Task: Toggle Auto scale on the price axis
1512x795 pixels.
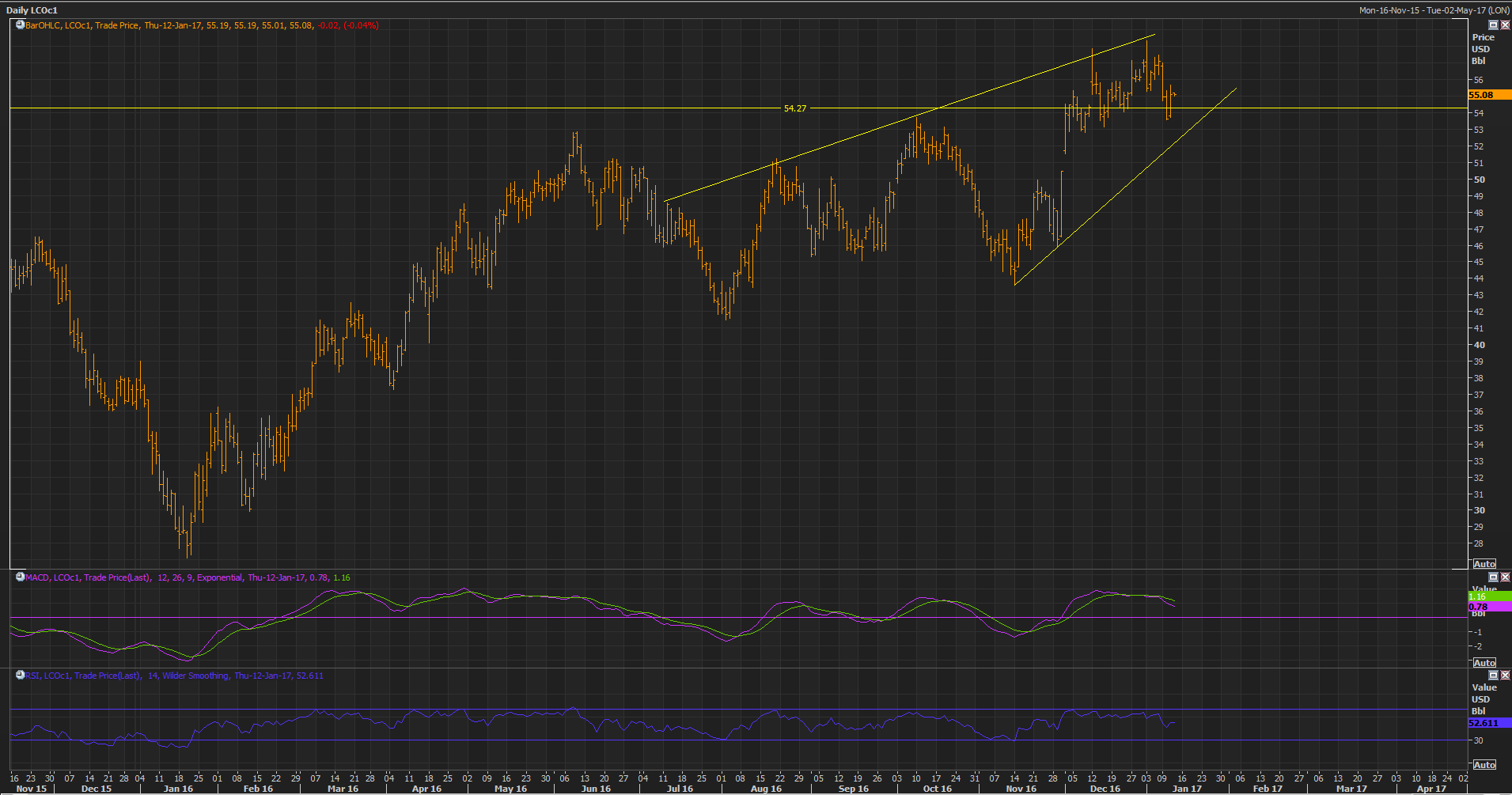Action: [x=1484, y=564]
